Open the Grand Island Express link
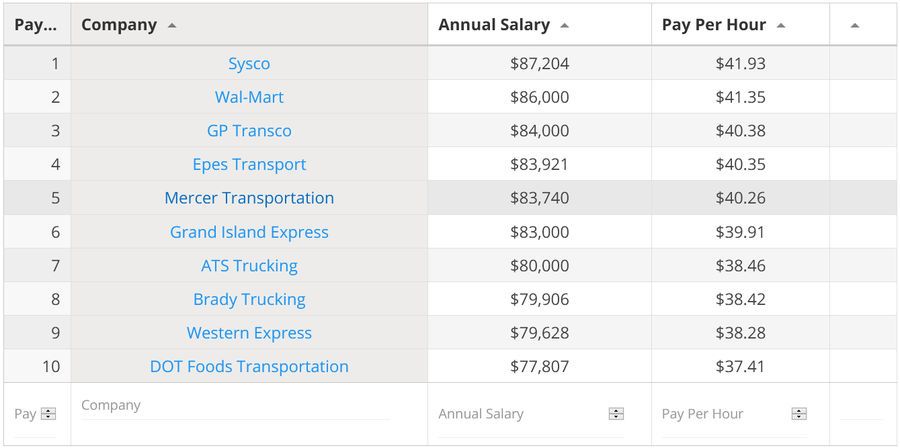 point(249,232)
